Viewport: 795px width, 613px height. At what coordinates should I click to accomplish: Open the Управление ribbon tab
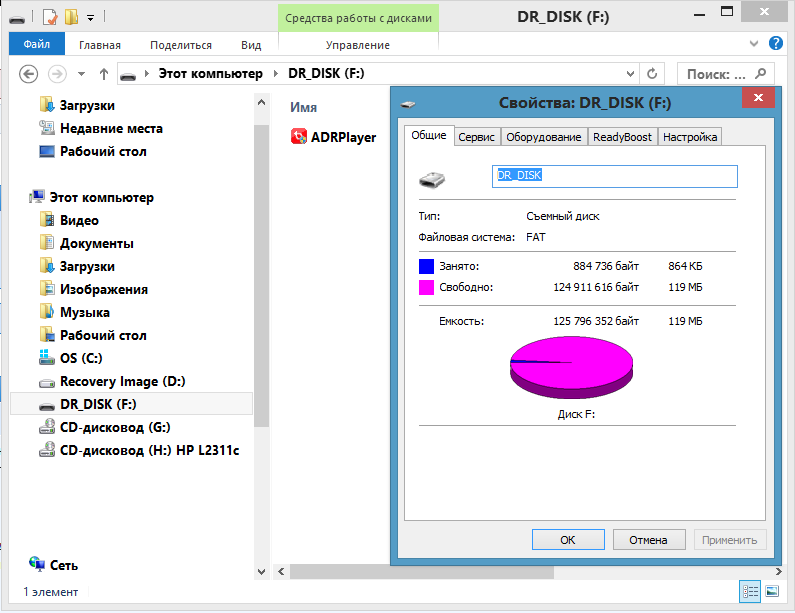point(357,45)
